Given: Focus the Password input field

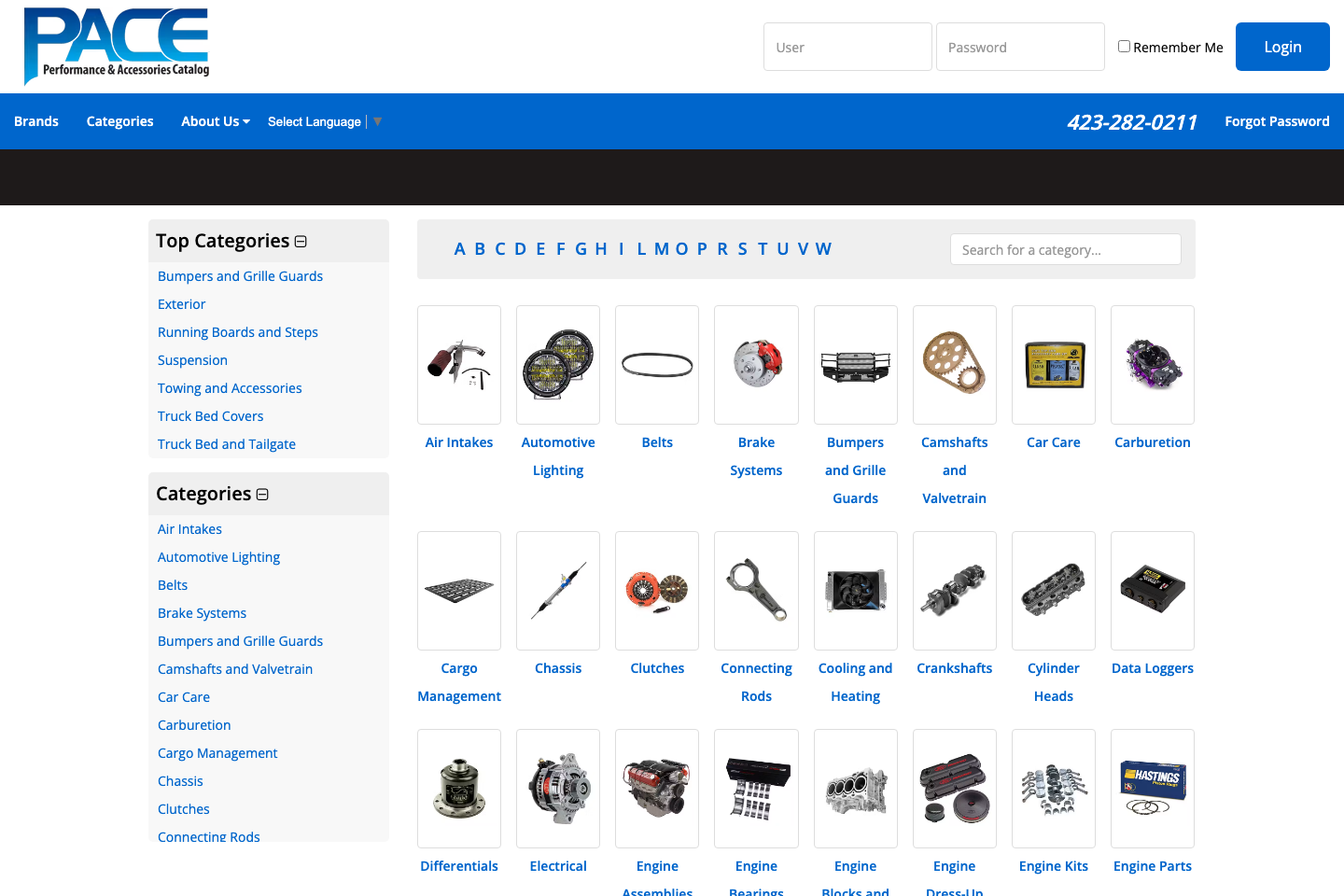Looking at the screenshot, I should coord(1020,47).
